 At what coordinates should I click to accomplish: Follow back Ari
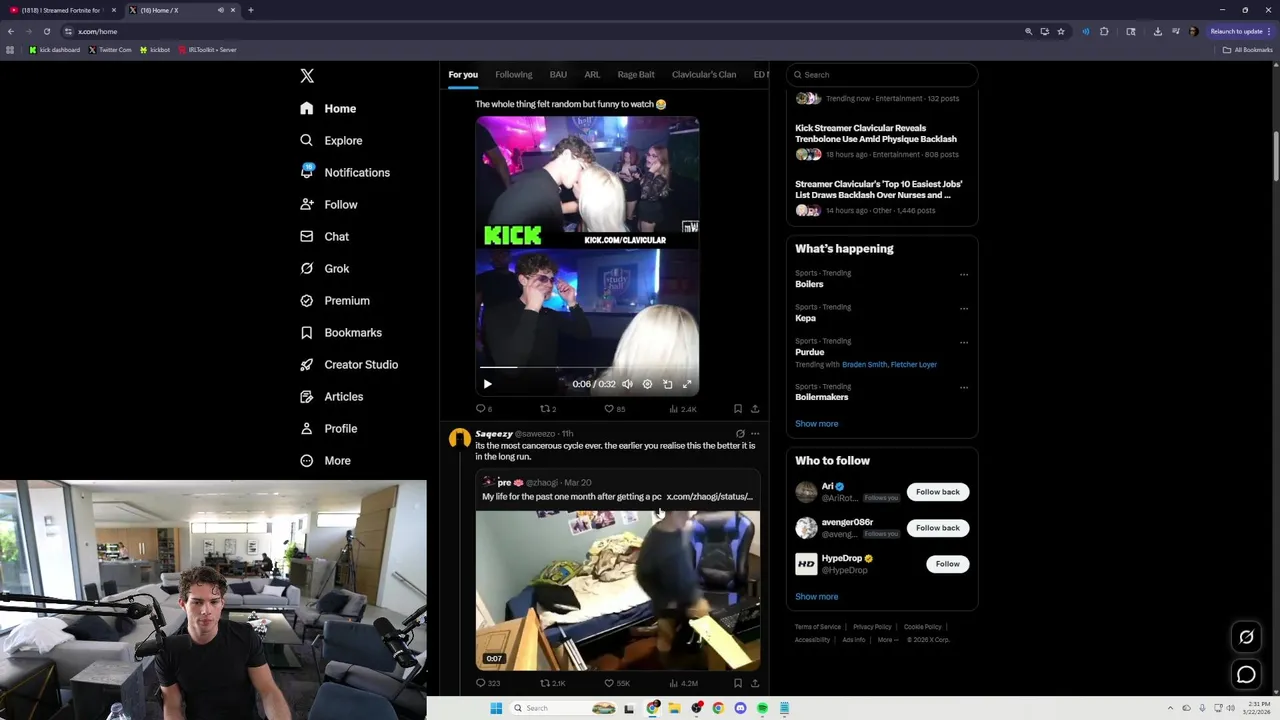pos(937,492)
